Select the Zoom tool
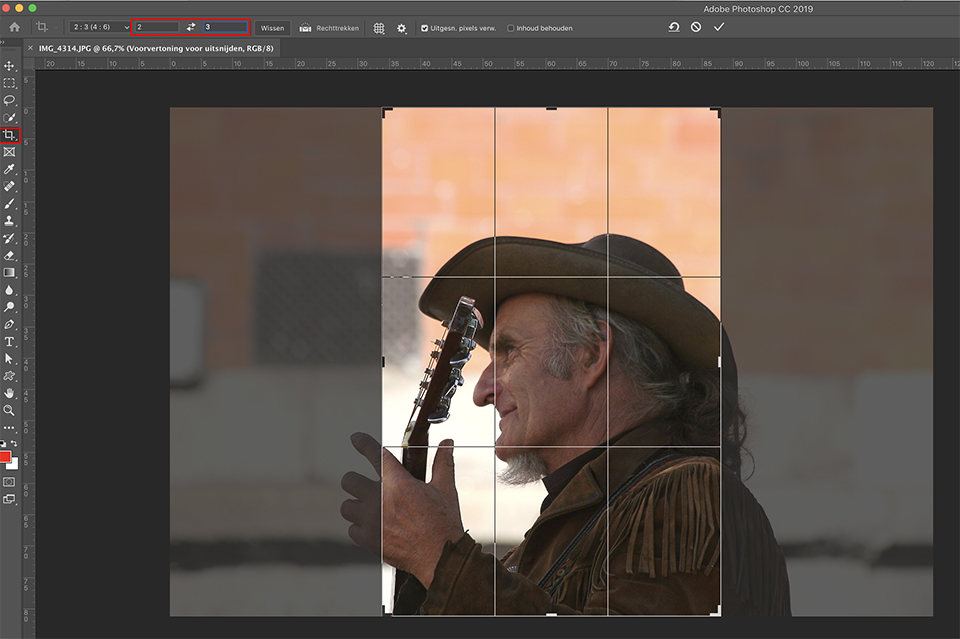This screenshot has height=639, width=960. (x=9, y=410)
